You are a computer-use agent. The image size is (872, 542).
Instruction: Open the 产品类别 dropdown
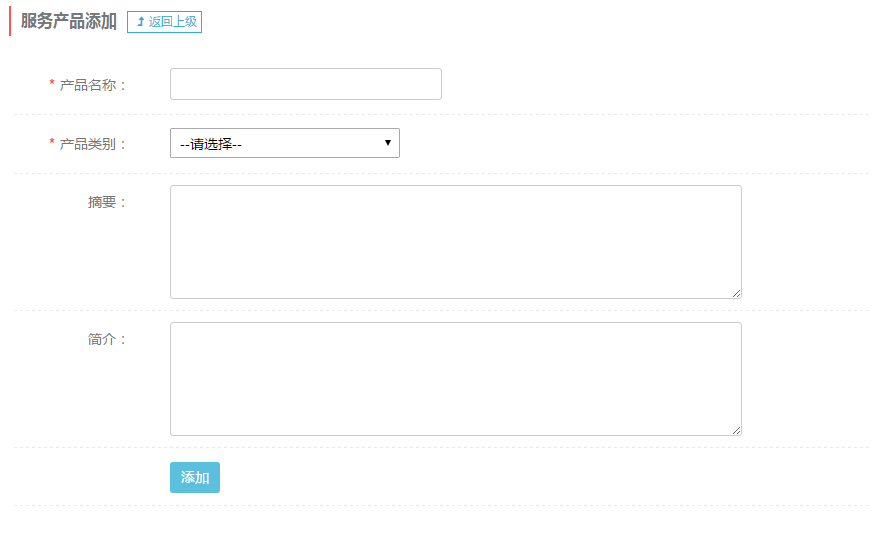[x=285, y=143]
